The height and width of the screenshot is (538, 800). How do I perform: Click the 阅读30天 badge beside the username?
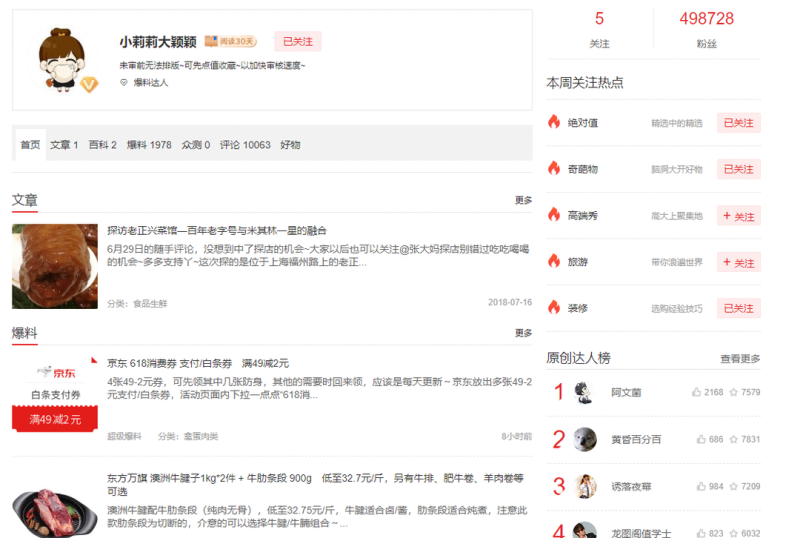pos(230,42)
